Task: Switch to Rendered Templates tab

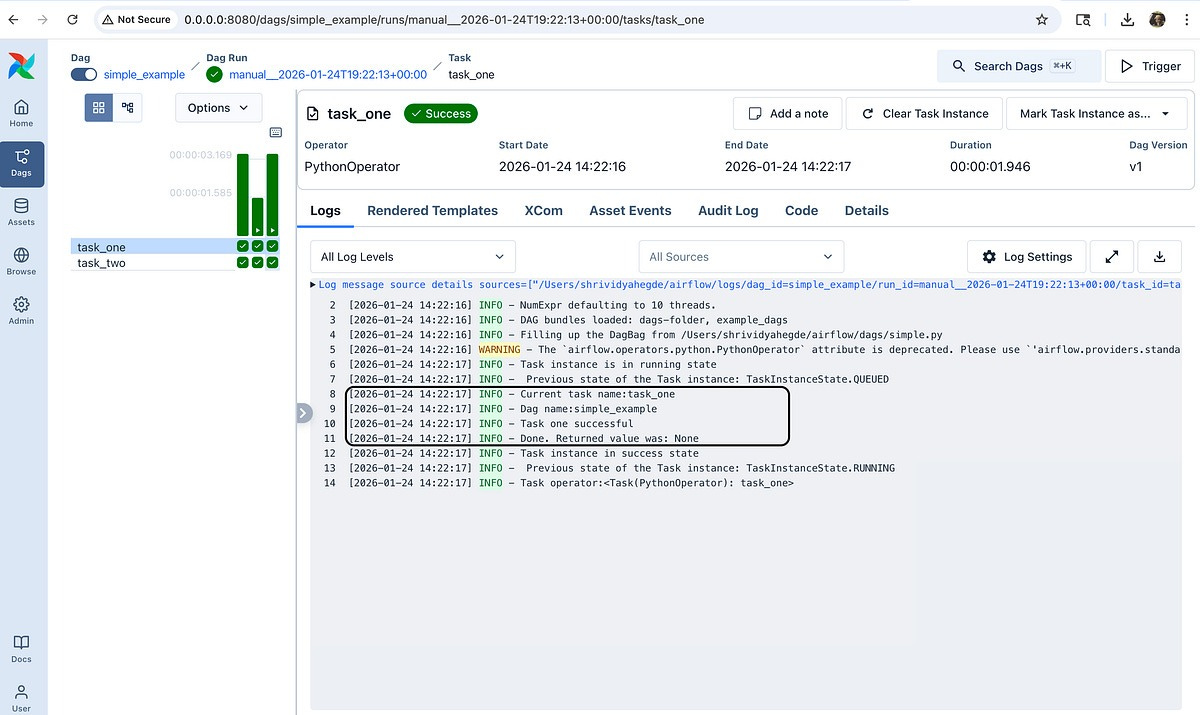Action: tap(432, 211)
